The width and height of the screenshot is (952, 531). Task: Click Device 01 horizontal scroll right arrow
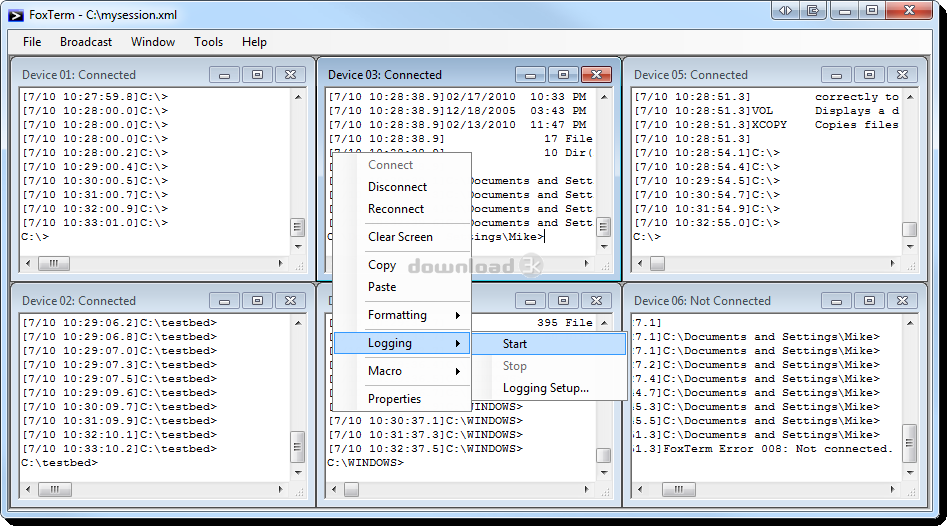(280, 263)
